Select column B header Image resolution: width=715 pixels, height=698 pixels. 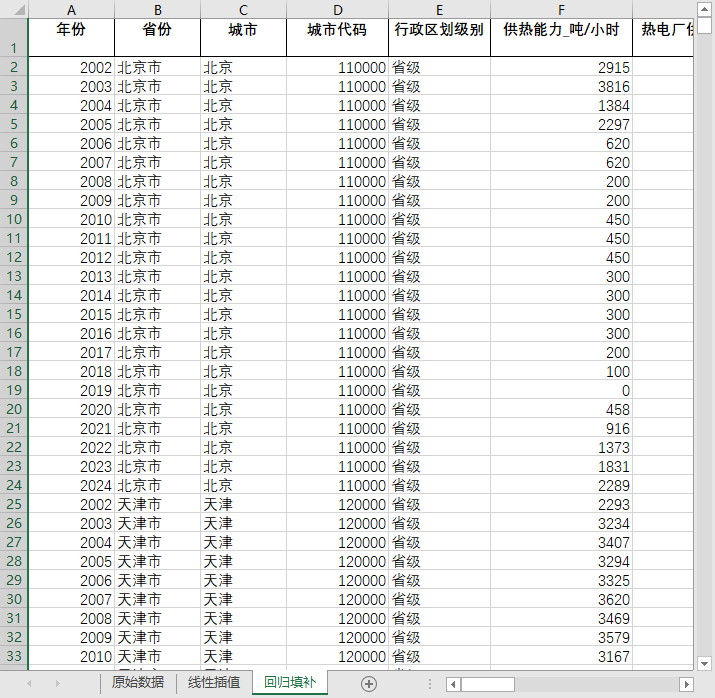(x=157, y=10)
